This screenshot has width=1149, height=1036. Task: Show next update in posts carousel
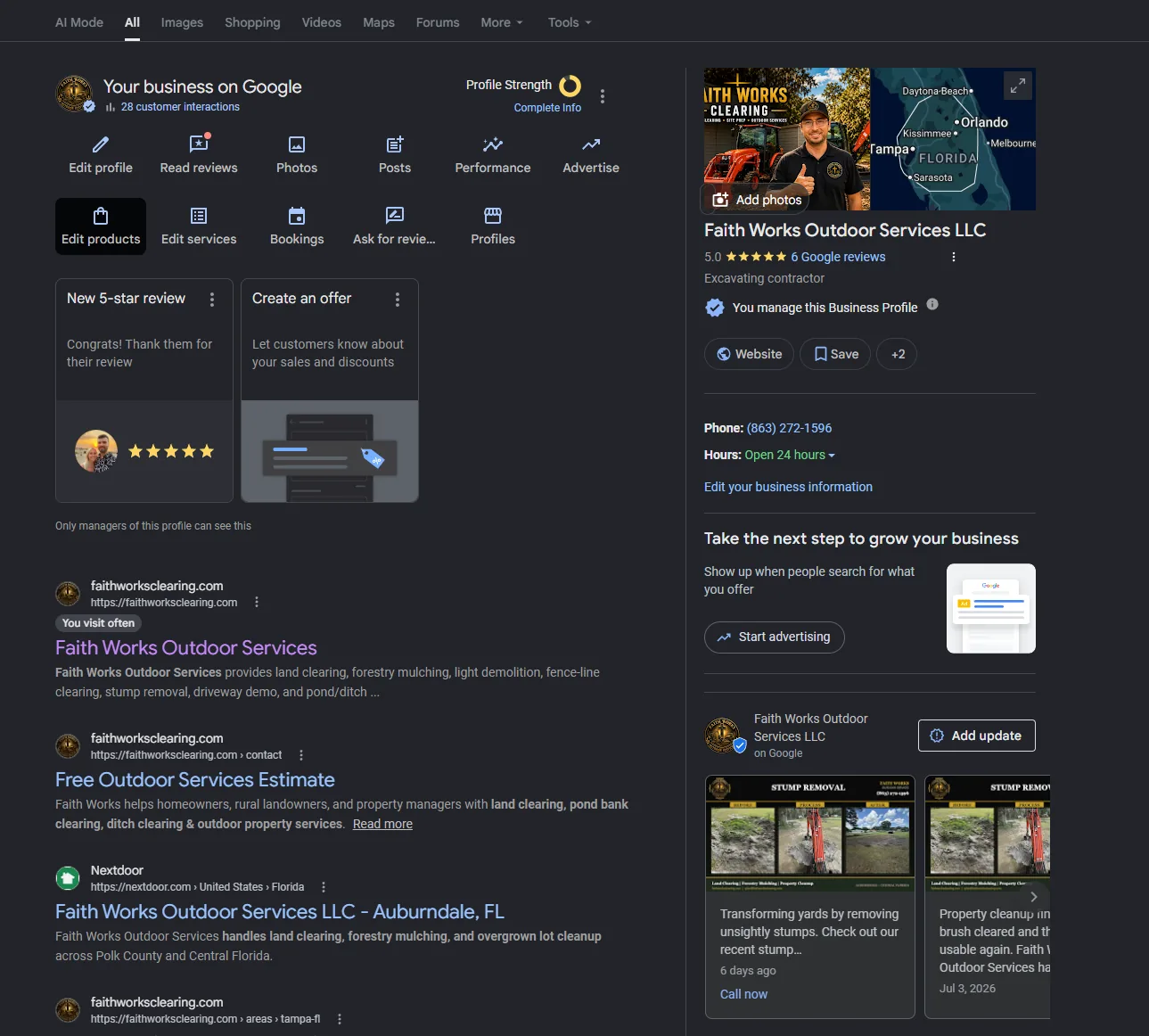pyautogui.click(x=1034, y=897)
